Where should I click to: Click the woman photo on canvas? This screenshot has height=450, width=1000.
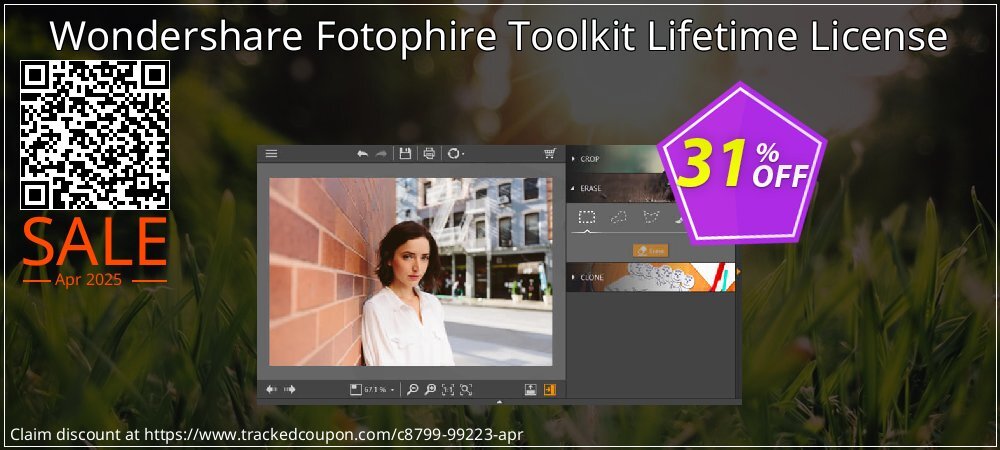[x=411, y=272]
